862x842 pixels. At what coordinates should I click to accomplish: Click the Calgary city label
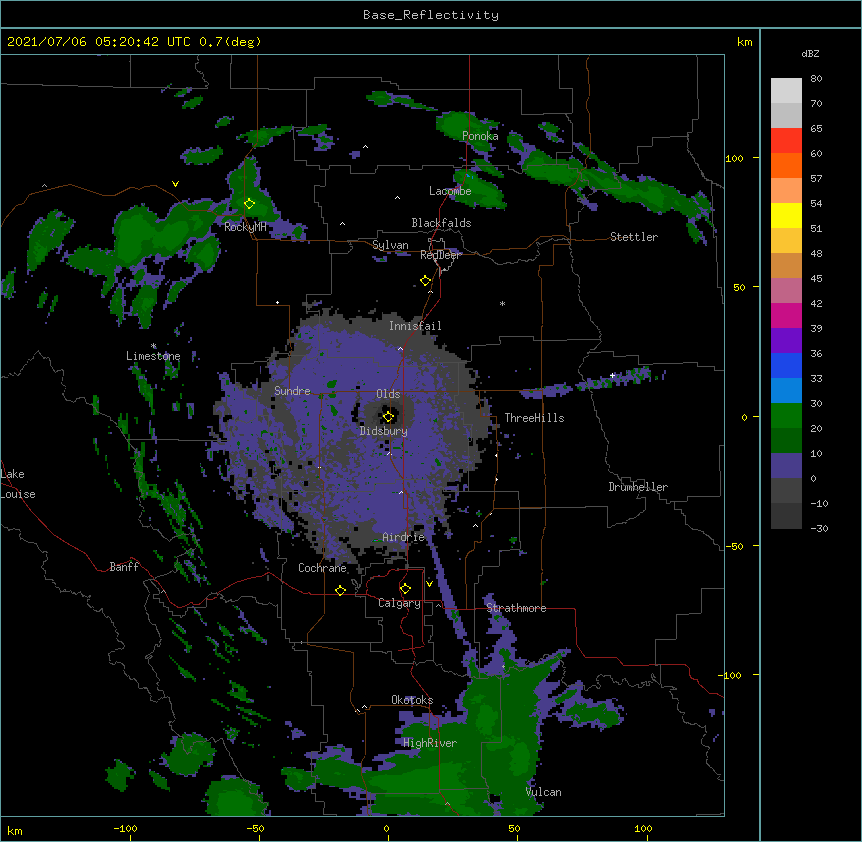tap(399, 603)
